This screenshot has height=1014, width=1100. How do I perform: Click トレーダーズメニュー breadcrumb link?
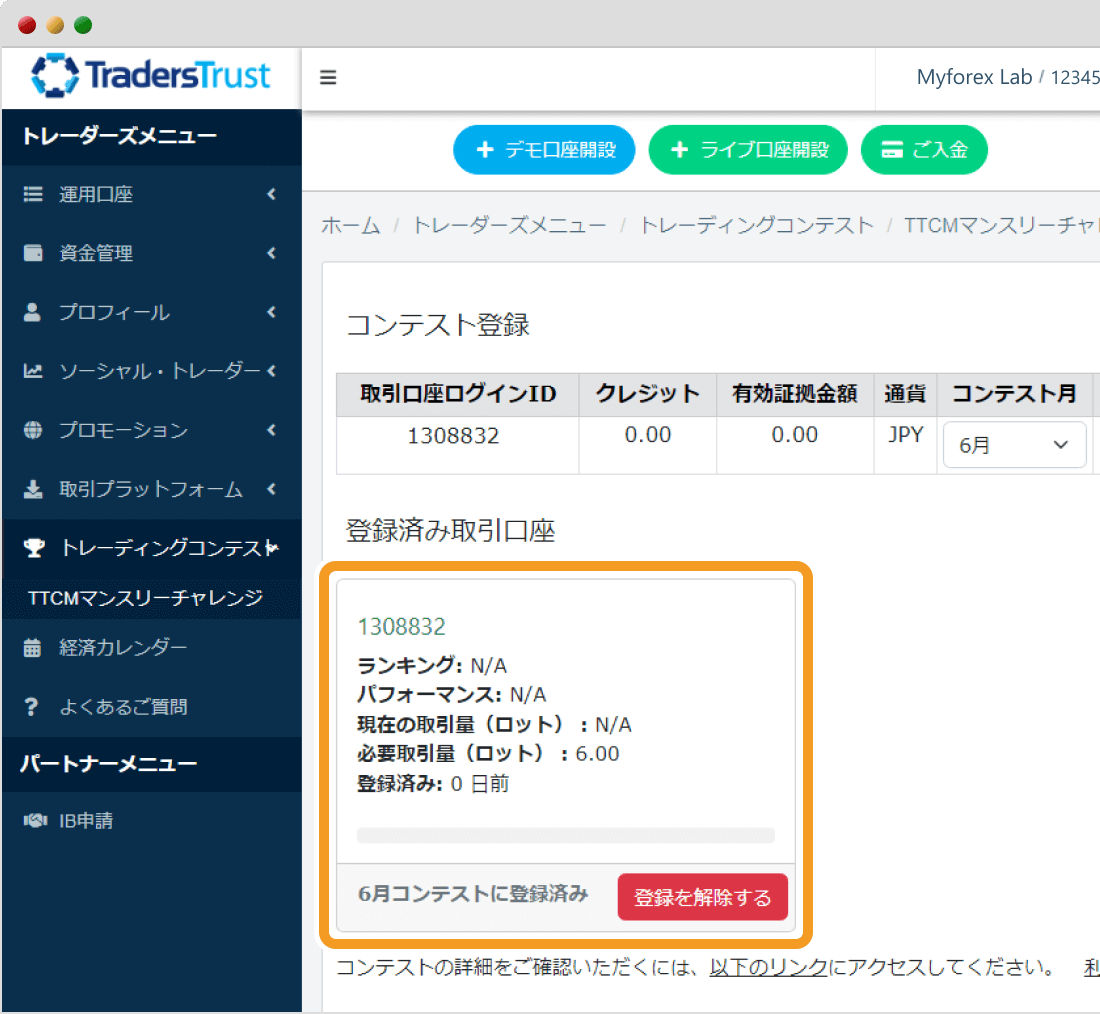click(x=509, y=225)
